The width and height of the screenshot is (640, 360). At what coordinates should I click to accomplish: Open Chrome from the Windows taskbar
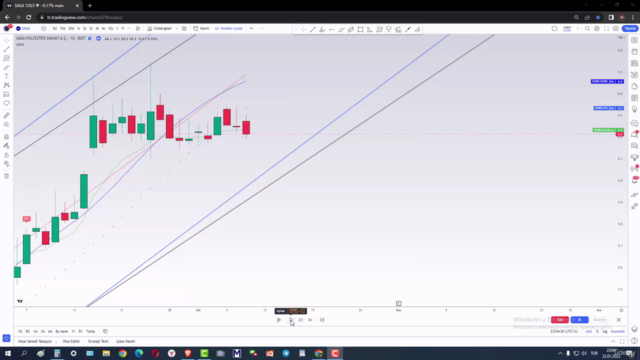122,353
